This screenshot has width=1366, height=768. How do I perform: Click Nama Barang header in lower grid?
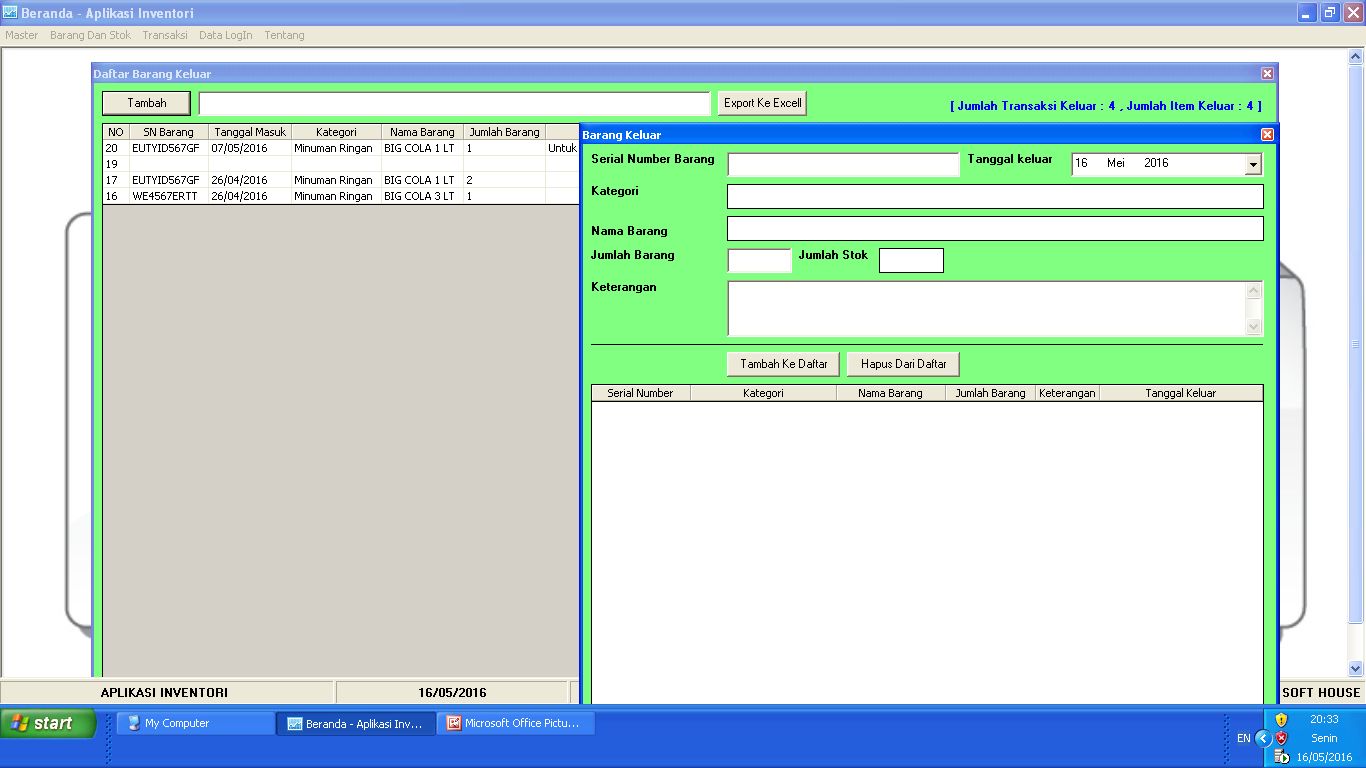click(x=890, y=393)
